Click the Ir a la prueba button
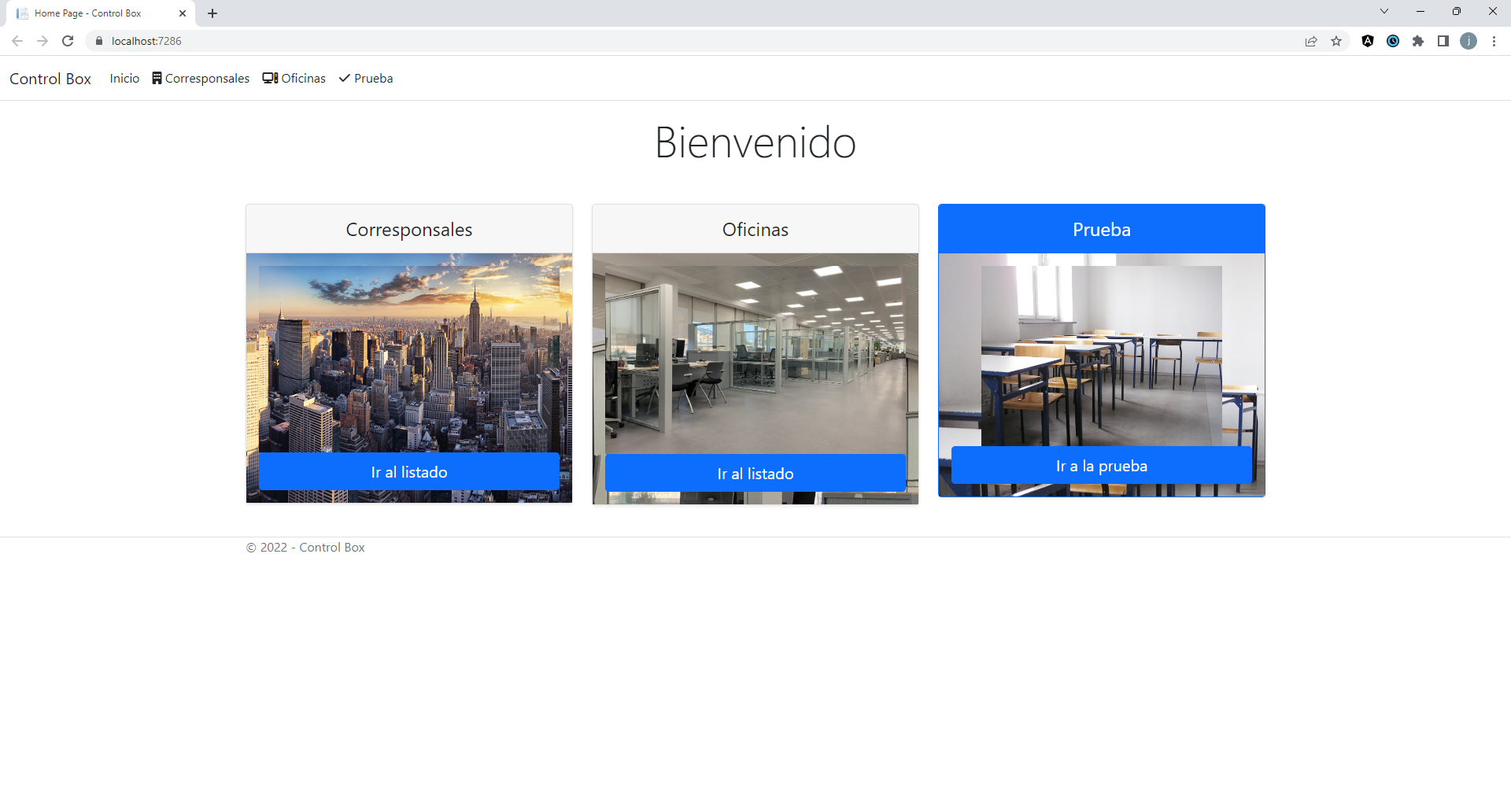The width and height of the screenshot is (1511, 812). (x=1101, y=465)
